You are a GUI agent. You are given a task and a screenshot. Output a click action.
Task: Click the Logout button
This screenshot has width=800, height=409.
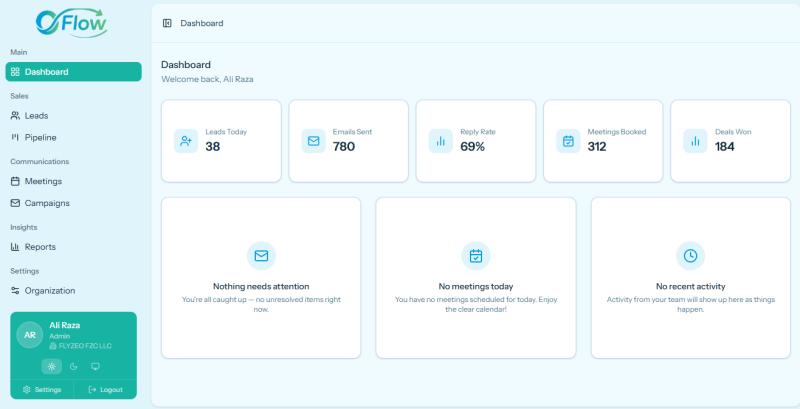[106, 390]
